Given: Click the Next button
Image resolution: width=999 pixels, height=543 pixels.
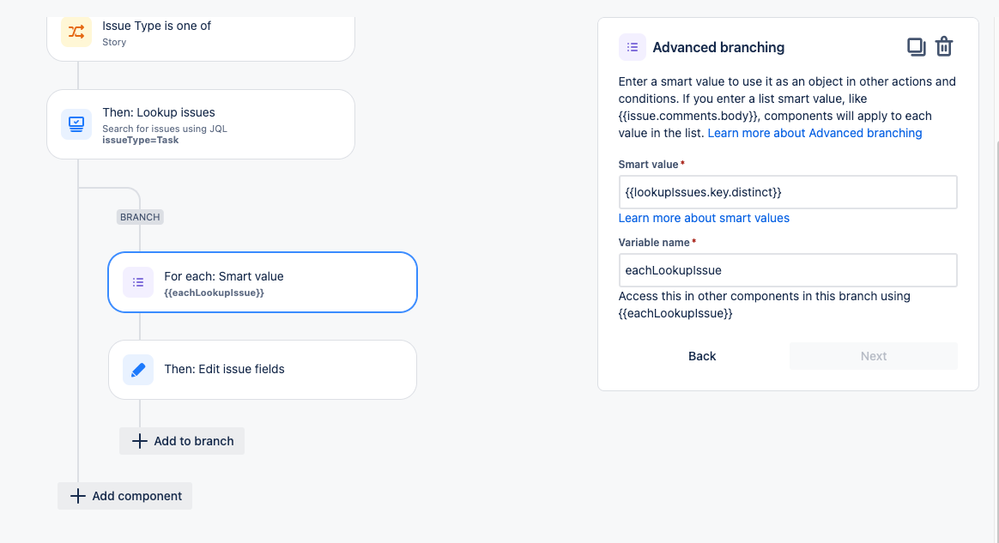Looking at the screenshot, I should pos(873,356).
